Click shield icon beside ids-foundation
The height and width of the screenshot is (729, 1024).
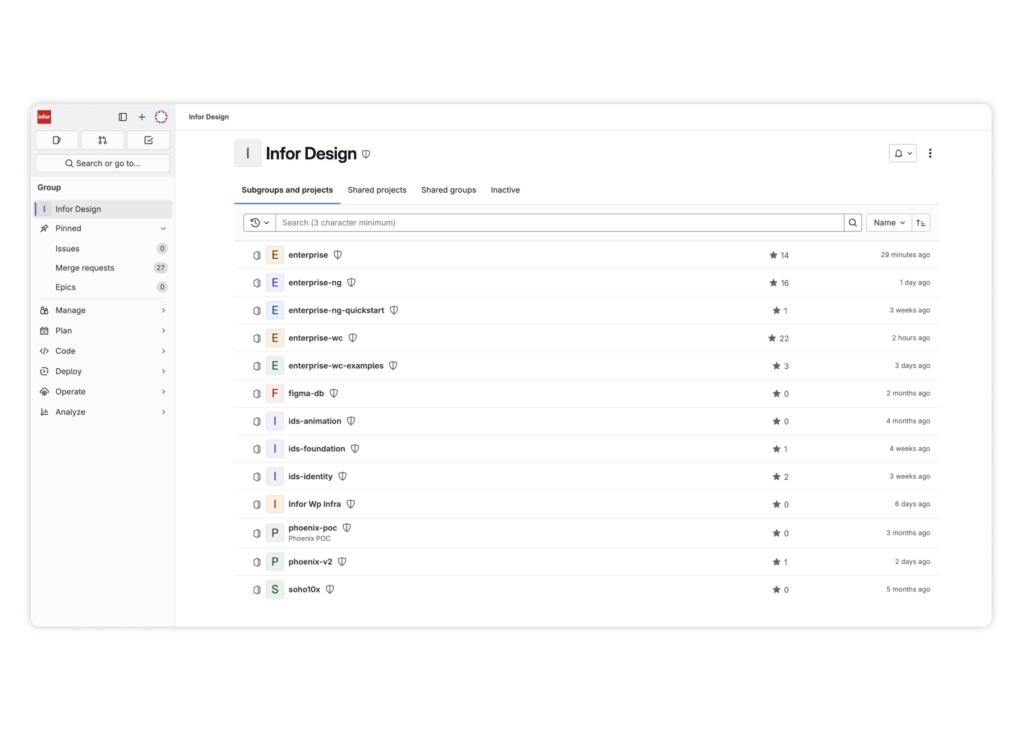[355, 449]
